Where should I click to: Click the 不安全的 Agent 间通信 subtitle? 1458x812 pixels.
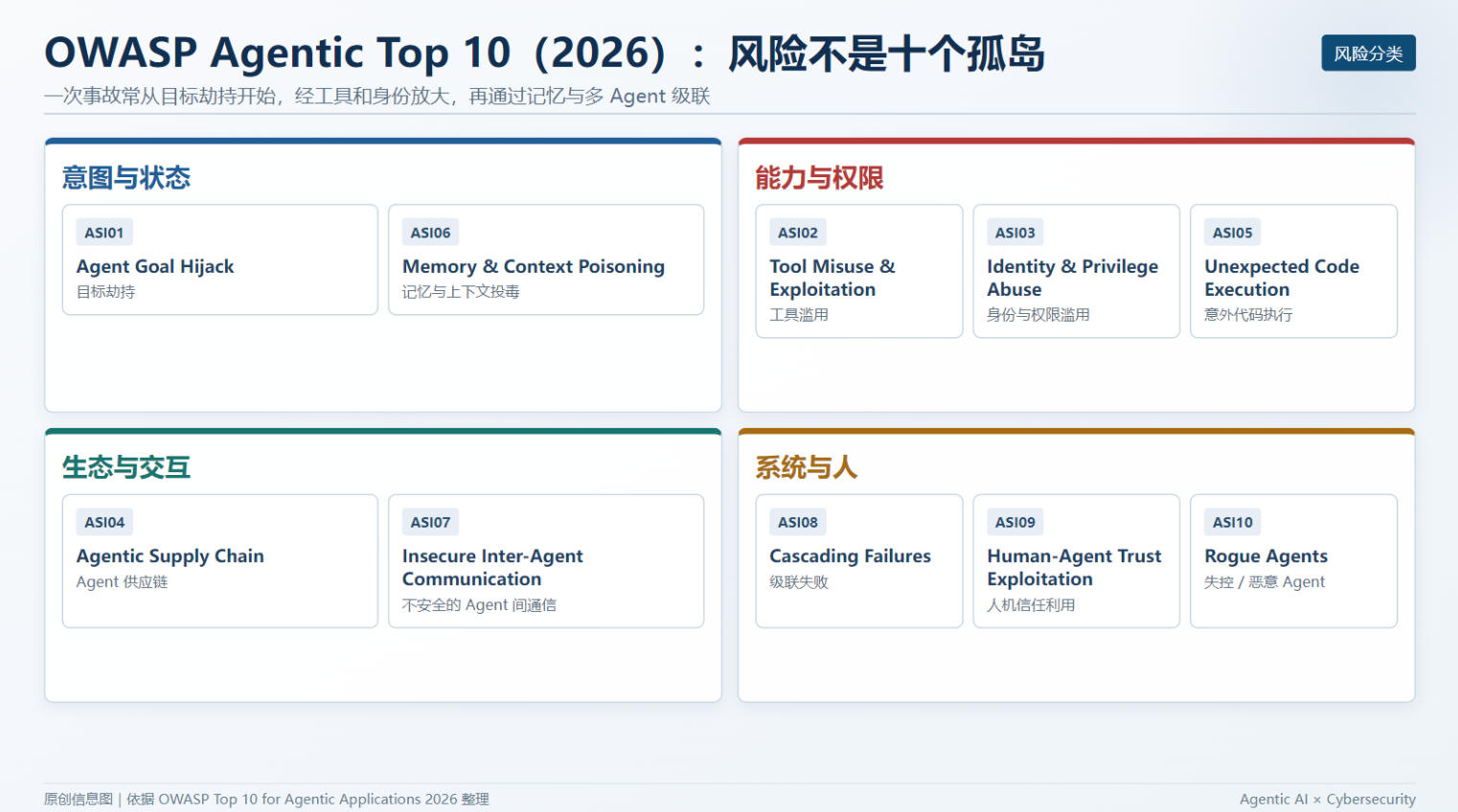pos(479,605)
